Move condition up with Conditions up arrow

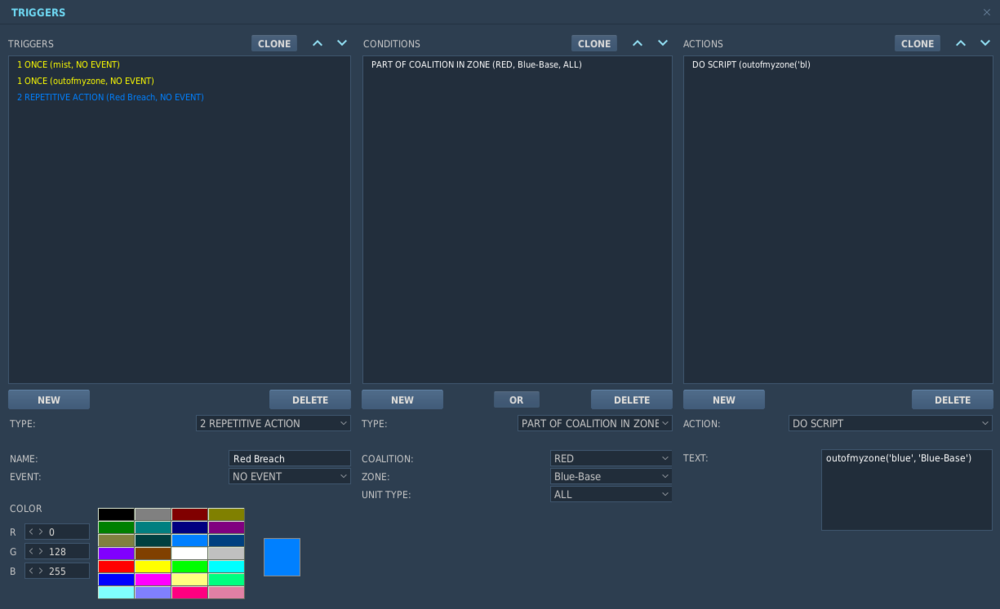pyautogui.click(x=637, y=43)
